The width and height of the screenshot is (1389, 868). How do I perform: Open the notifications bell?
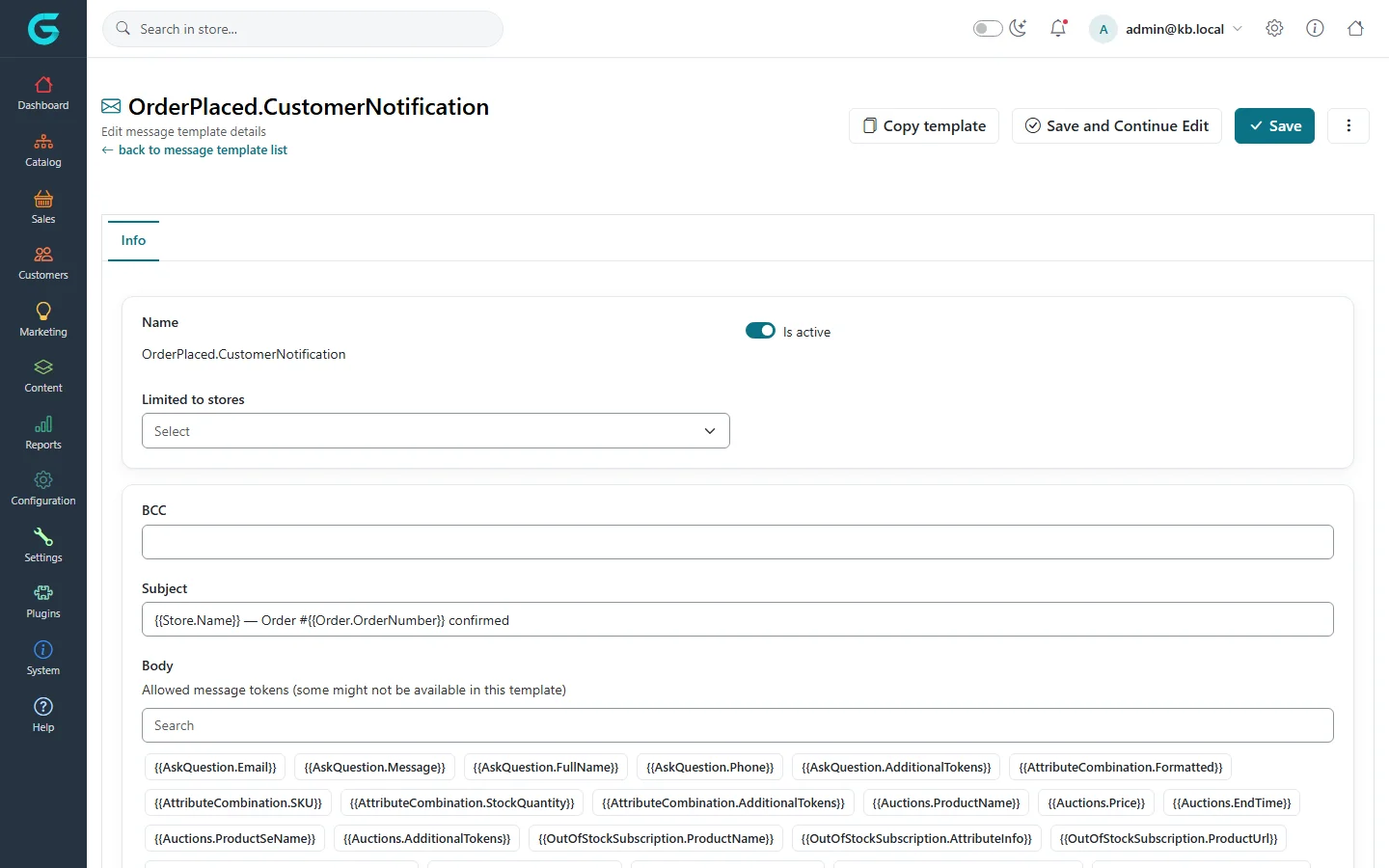(x=1058, y=29)
